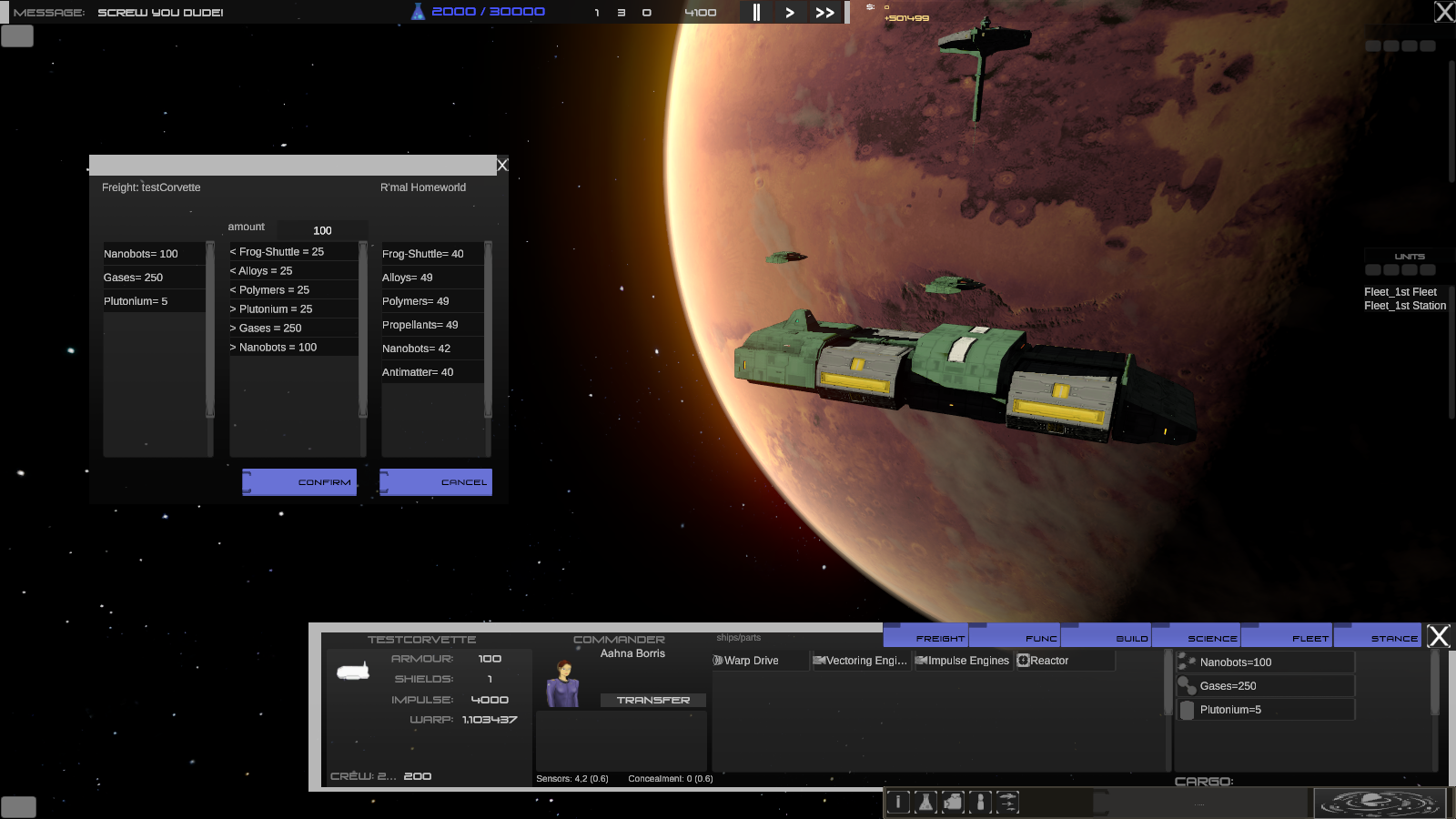Click the info icon in the bottom toolbar
This screenshot has height=819, width=1456.
(x=898, y=802)
